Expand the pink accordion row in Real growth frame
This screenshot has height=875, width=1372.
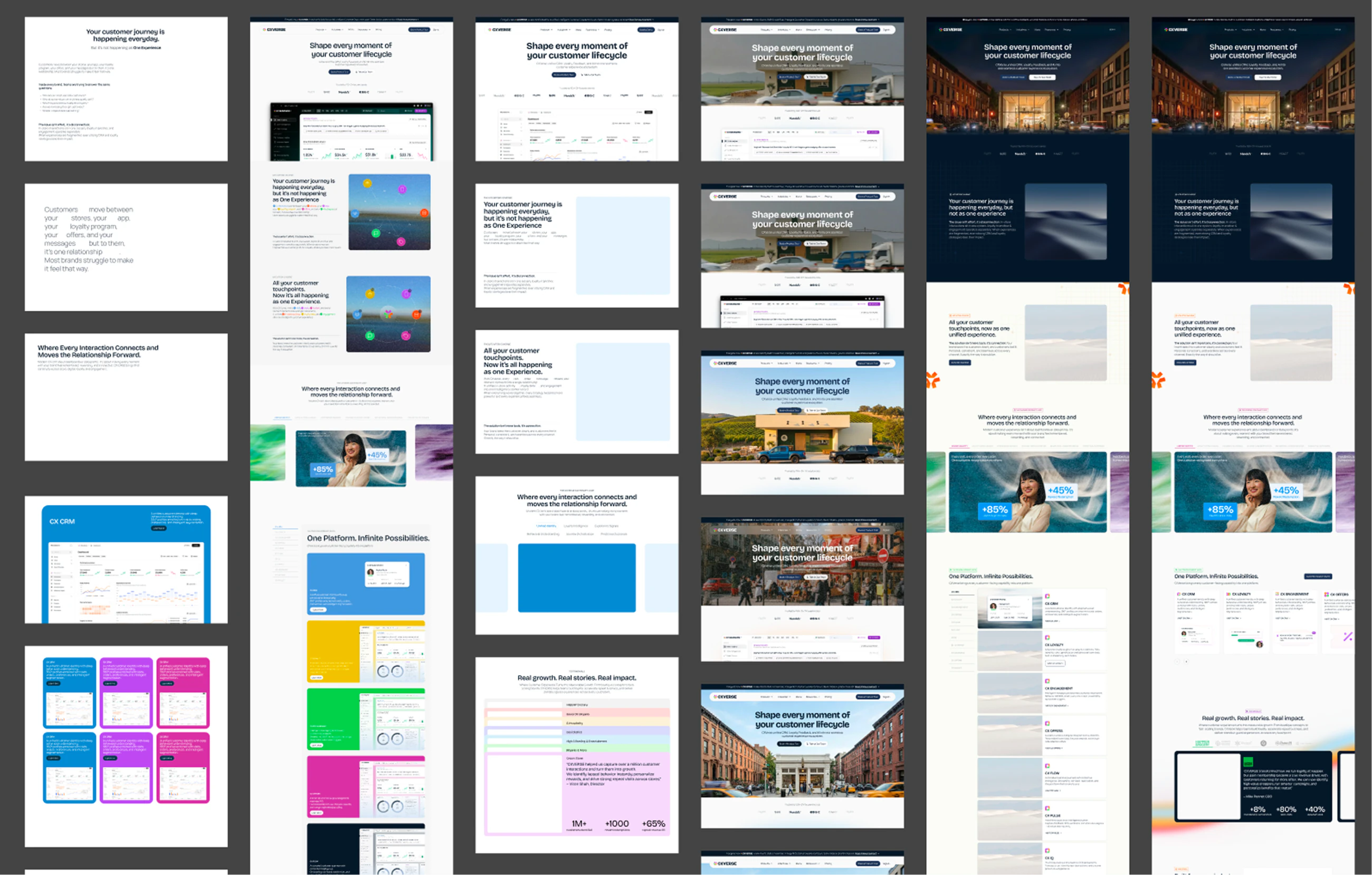tap(577, 714)
